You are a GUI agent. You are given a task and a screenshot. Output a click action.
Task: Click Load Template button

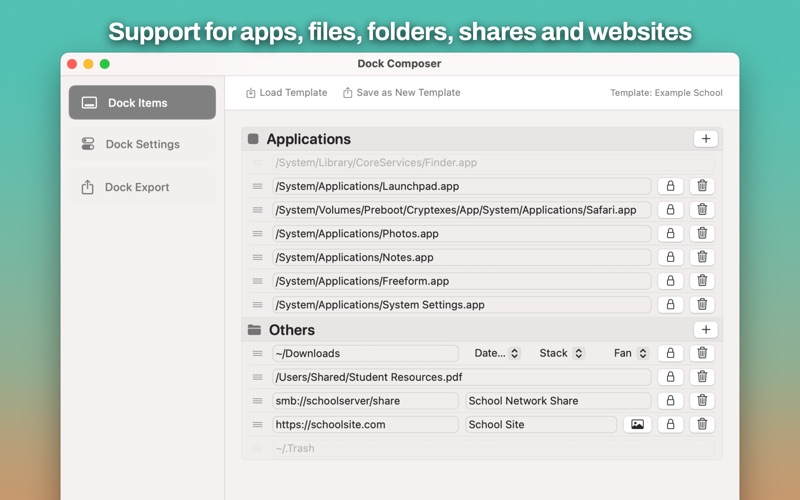[x=287, y=93]
